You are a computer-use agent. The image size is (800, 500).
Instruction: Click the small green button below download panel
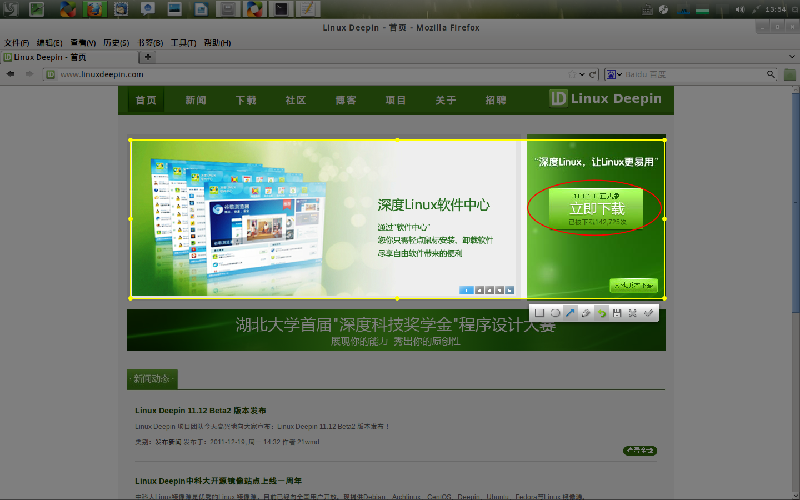[x=634, y=285]
